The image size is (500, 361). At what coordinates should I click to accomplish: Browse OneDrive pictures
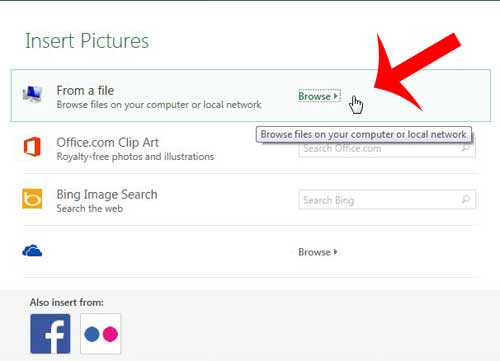click(x=318, y=252)
